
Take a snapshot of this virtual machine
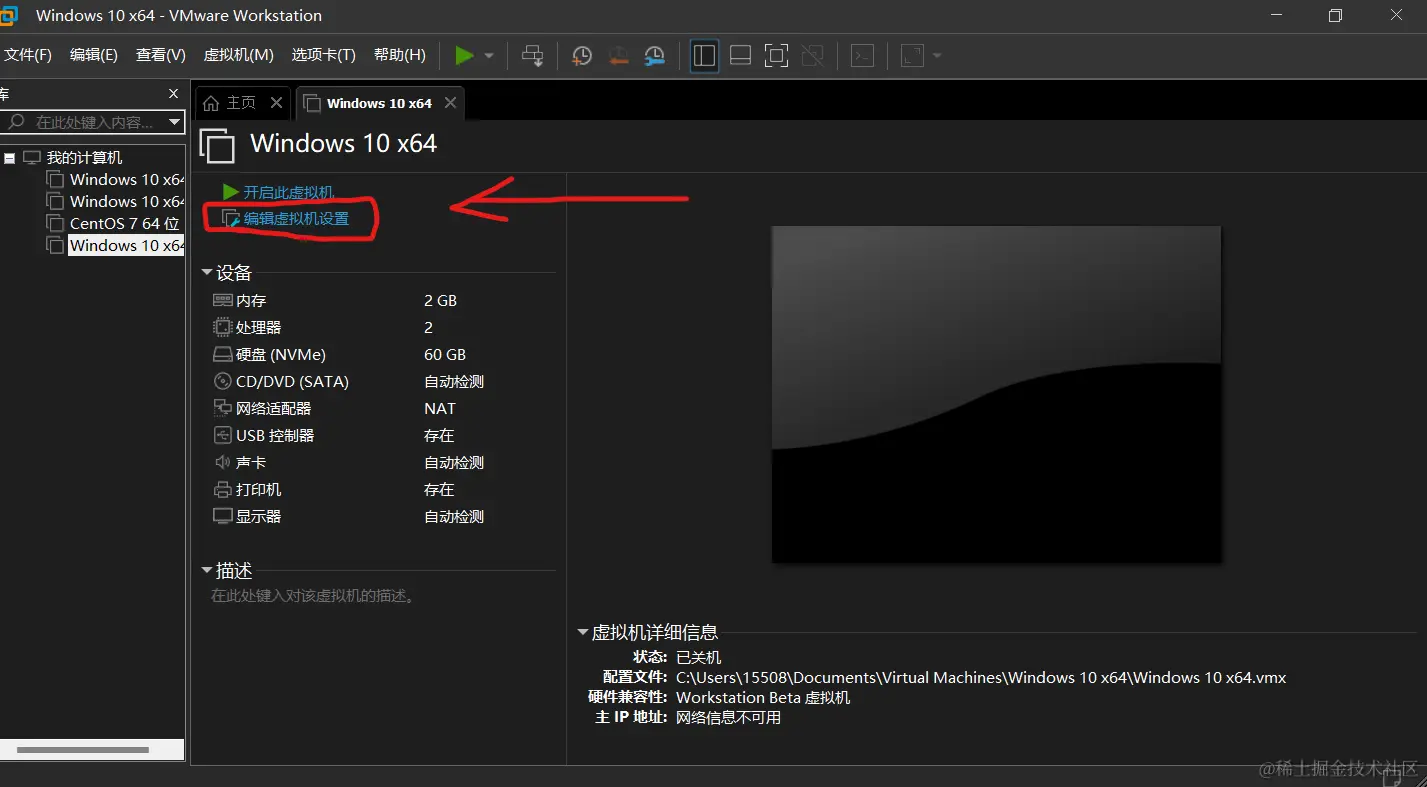(581, 56)
